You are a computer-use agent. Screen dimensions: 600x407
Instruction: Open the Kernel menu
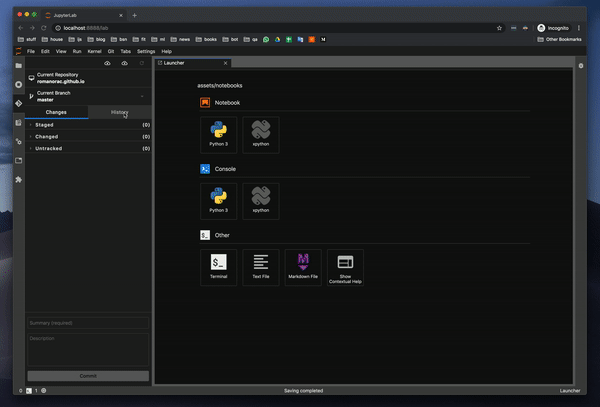pyautogui.click(x=94, y=51)
